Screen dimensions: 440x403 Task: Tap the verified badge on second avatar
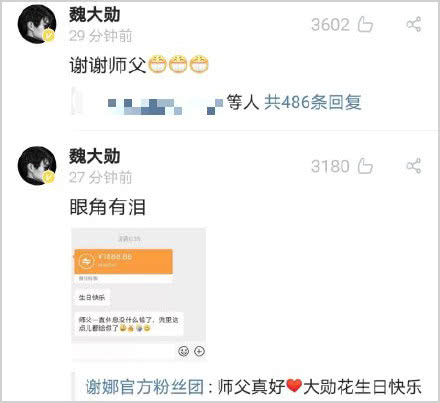tap(49, 177)
